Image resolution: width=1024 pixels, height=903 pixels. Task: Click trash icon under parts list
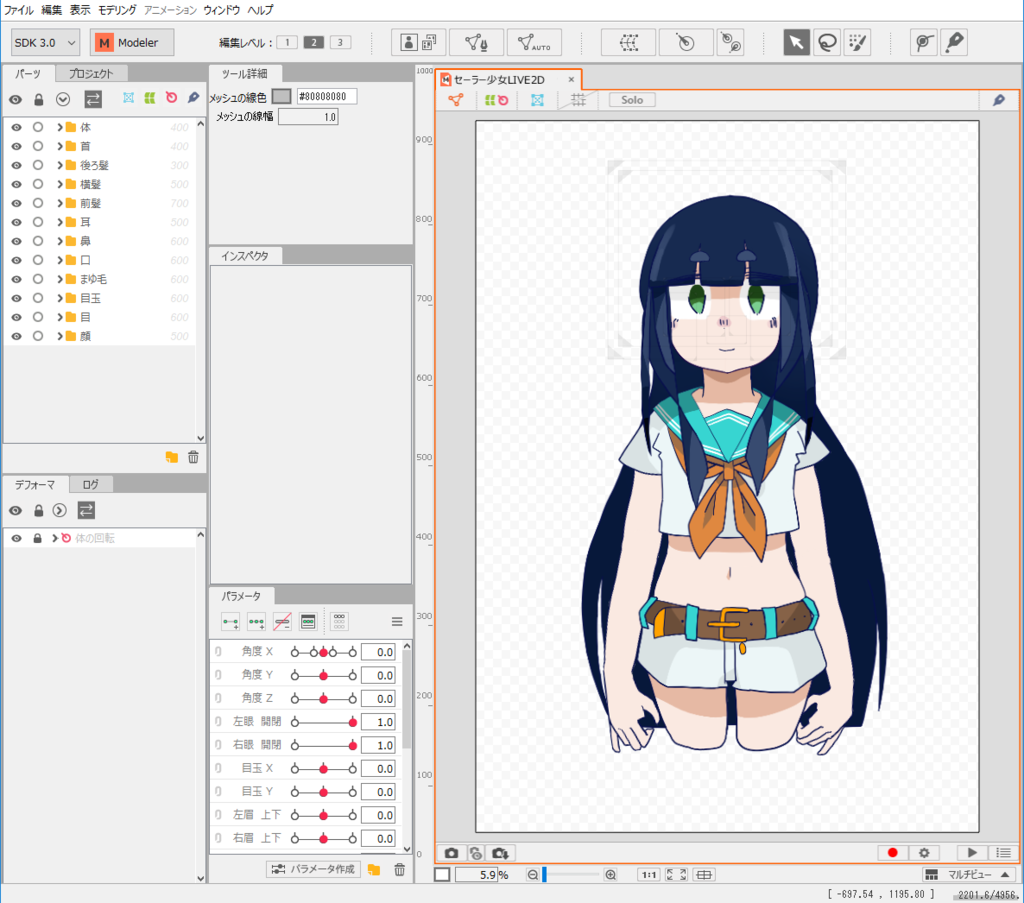[193, 457]
